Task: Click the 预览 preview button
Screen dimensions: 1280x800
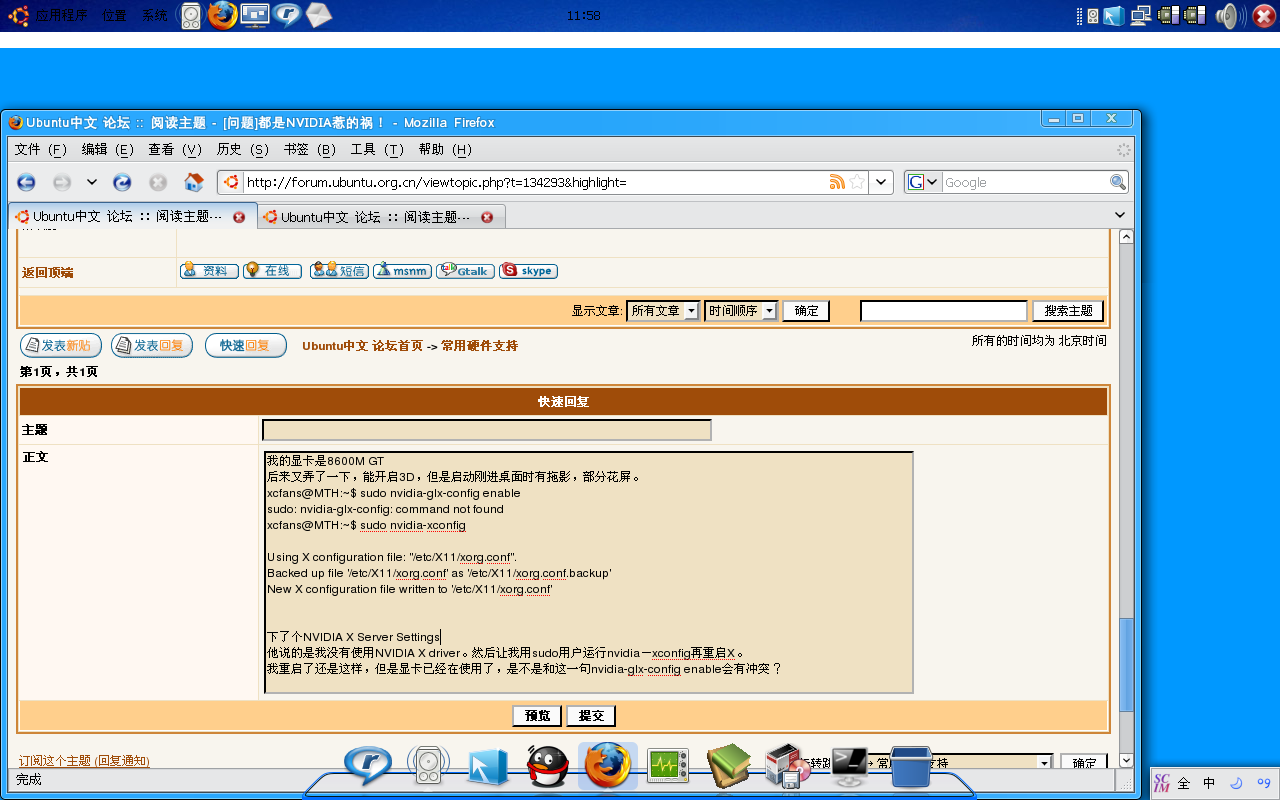Action: pos(537,716)
